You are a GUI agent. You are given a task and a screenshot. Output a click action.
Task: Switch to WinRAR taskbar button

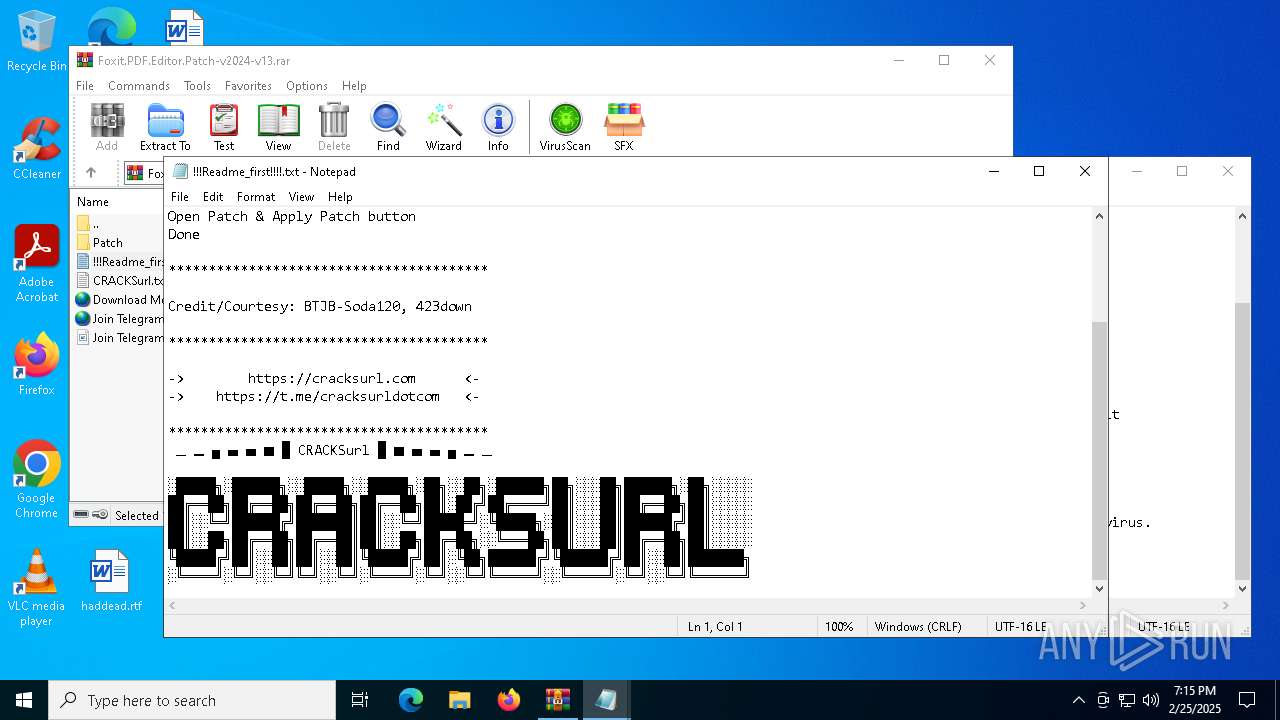click(x=558, y=700)
